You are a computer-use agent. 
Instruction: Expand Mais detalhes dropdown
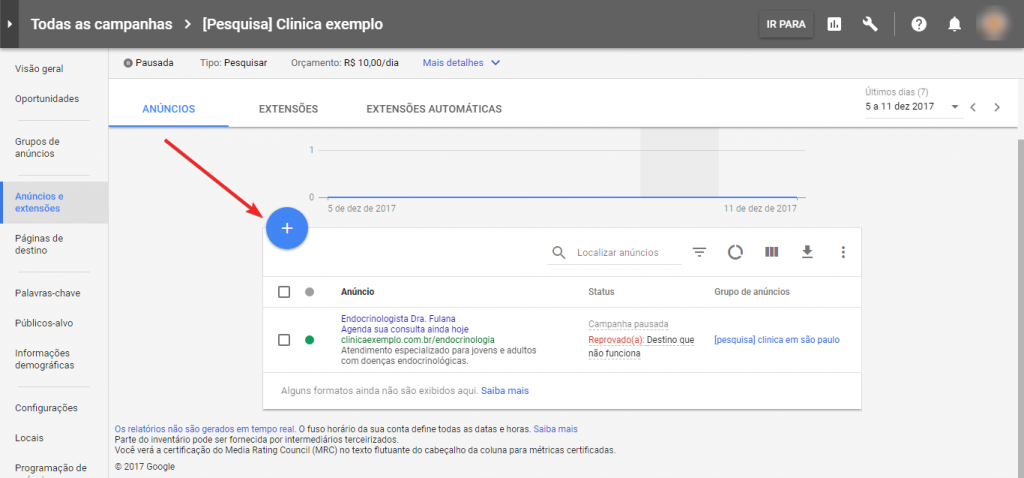pyautogui.click(x=461, y=63)
